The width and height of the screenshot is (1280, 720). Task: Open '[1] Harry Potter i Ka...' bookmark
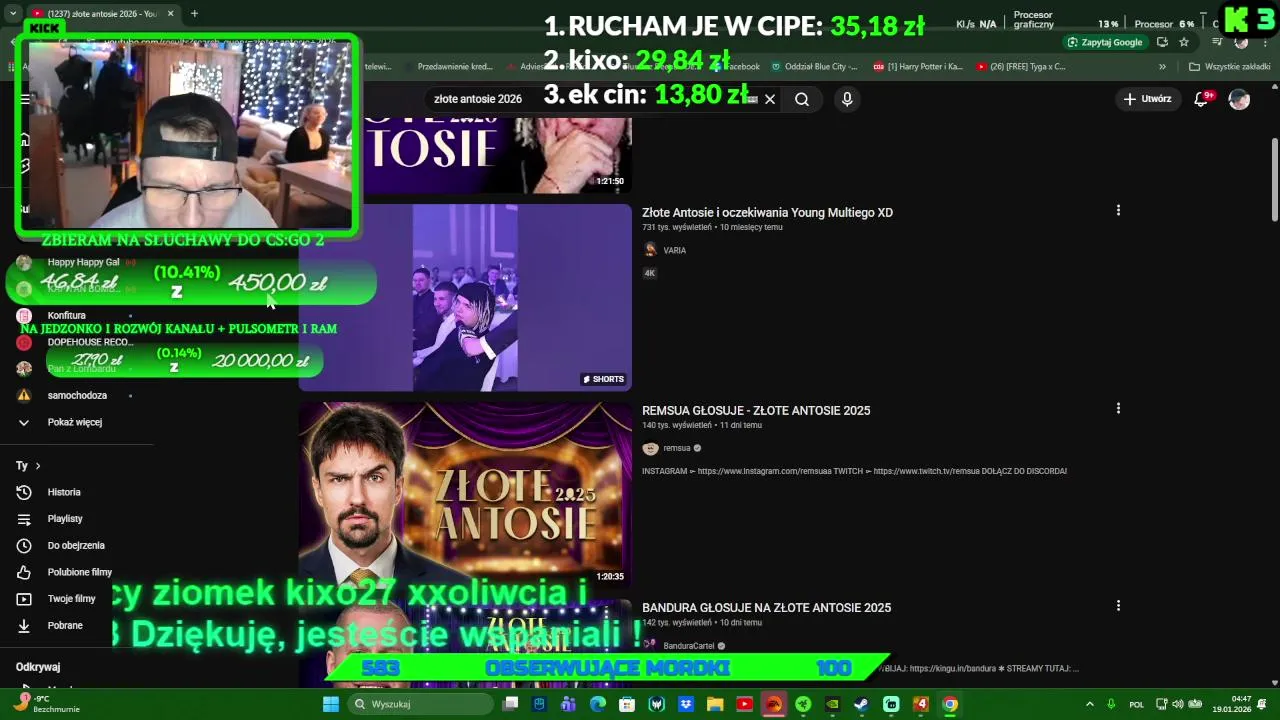tap(918, 67)
